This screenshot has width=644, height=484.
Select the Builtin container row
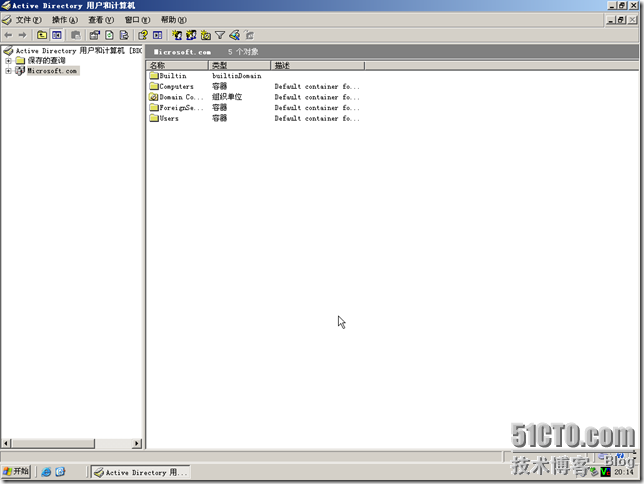pos(173,76)
